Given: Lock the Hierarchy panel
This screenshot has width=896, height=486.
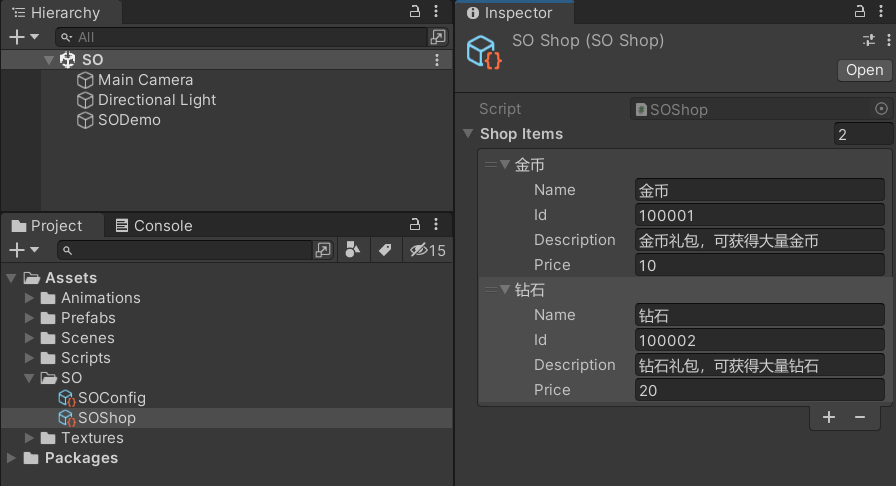Looking at the screenshot, I should click(x=415, y=11).
